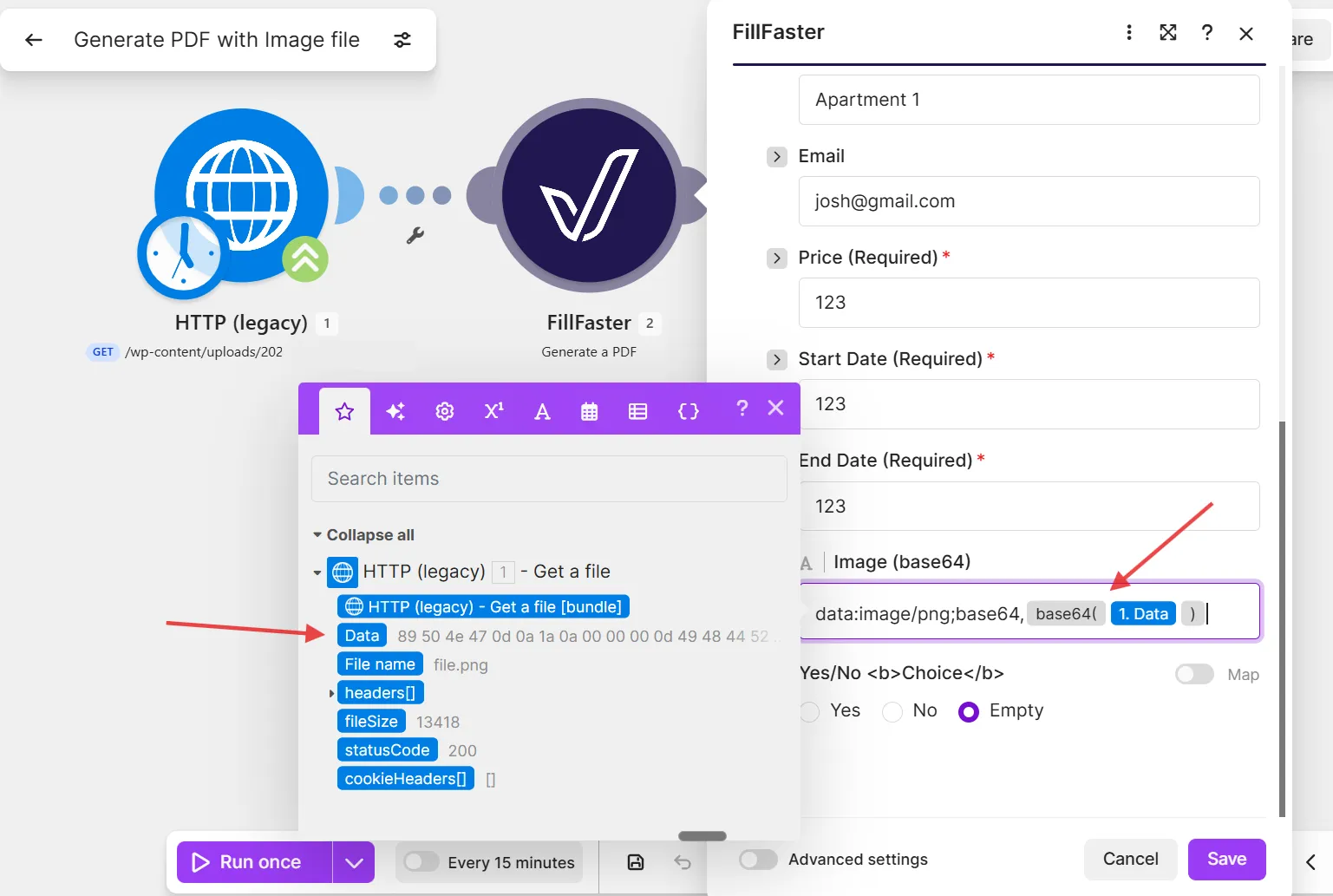
Task: Expand the Email field chevron
Action: pyautogui.click(x=777, y=157)
